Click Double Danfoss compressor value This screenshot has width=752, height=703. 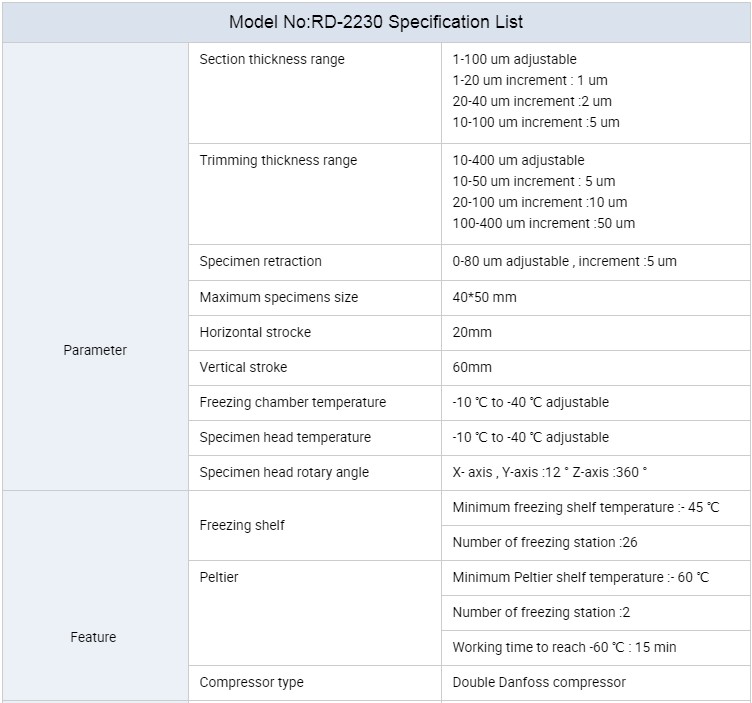(x=539, y=682)
